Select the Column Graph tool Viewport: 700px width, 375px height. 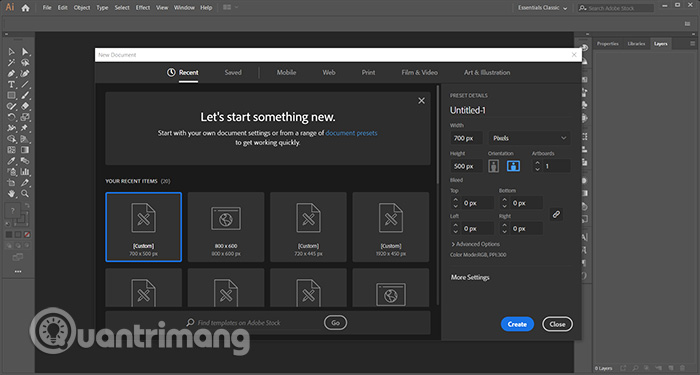point(25,172)
